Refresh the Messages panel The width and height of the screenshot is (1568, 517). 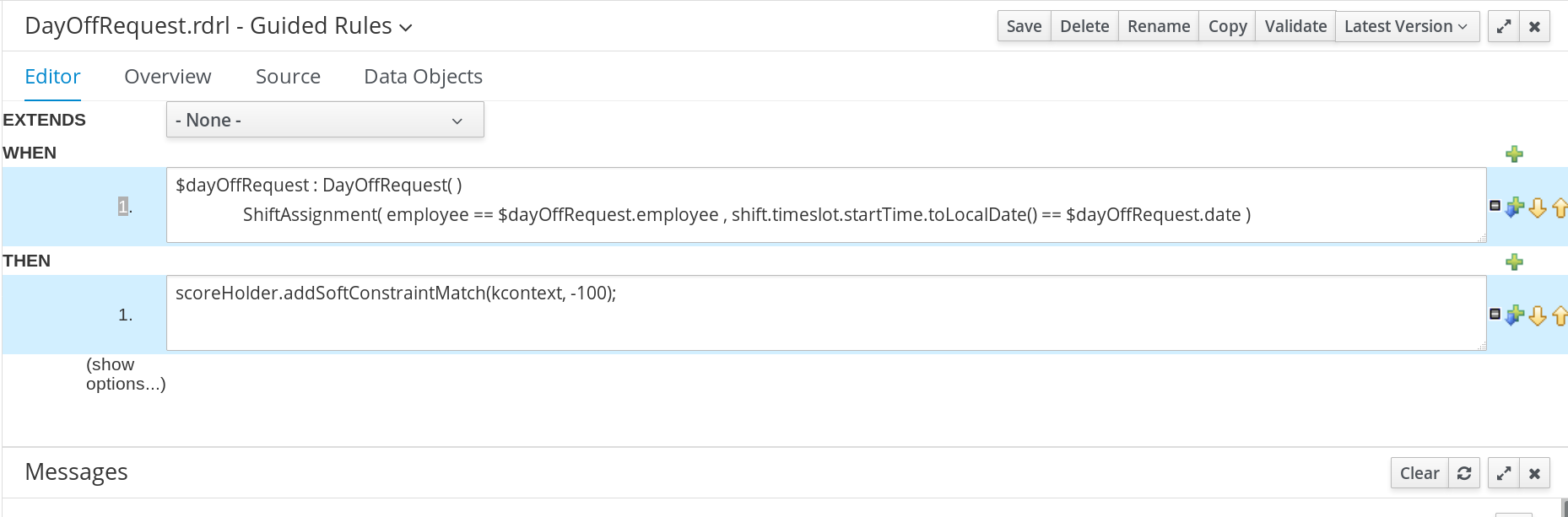point(1464,473)
